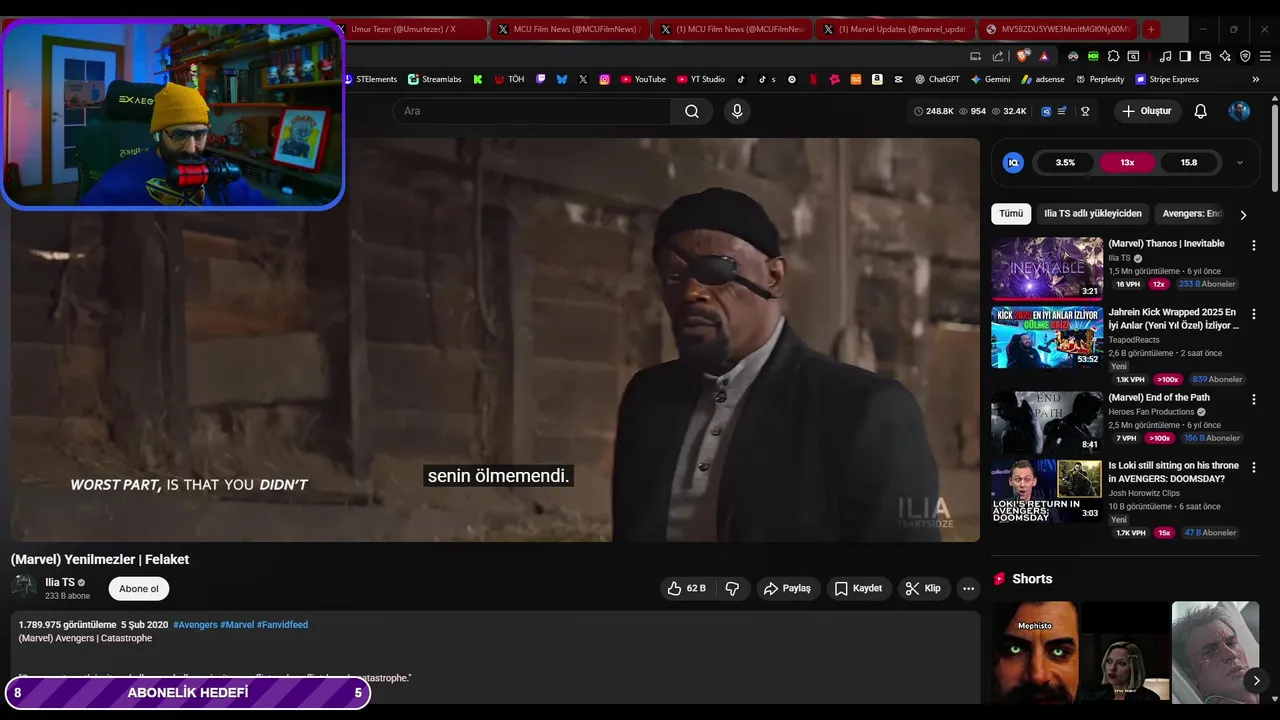
Task: Click the search magnifier button
Action: [692, 111]
